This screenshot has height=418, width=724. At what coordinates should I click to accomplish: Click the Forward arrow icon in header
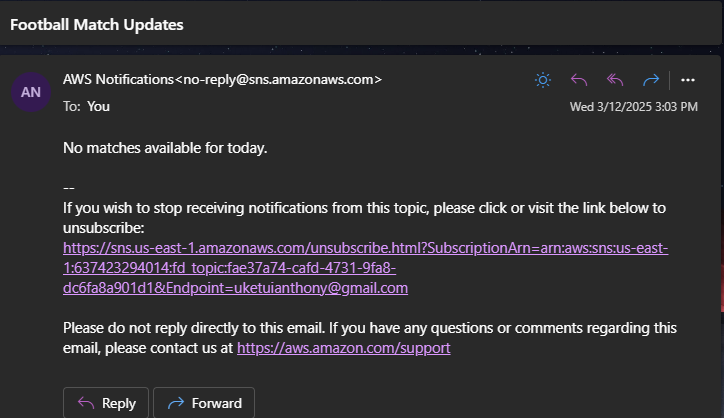click(651, 80)
